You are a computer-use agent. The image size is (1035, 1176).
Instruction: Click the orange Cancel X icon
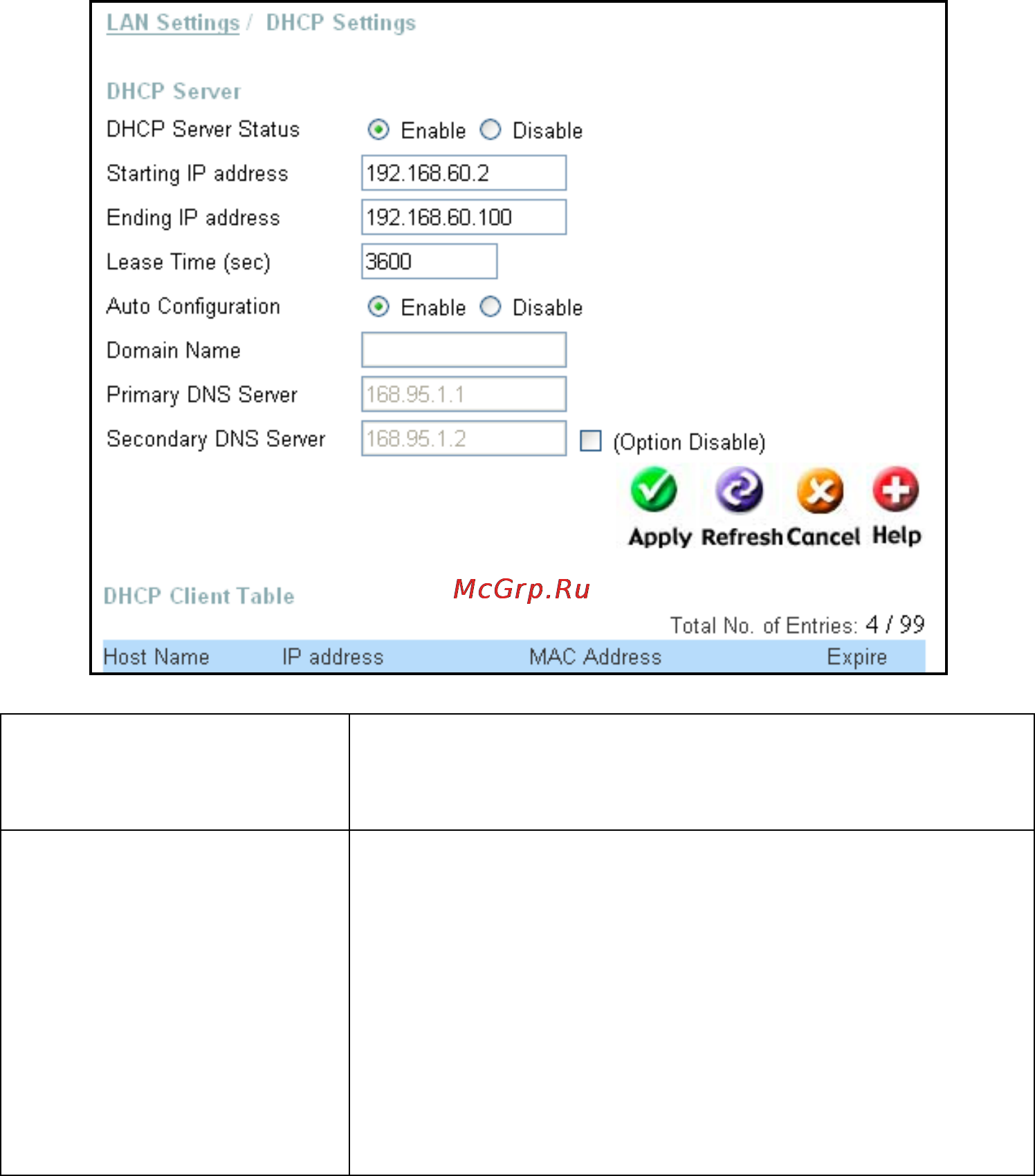pyautogui.click(x=821, y=490)
